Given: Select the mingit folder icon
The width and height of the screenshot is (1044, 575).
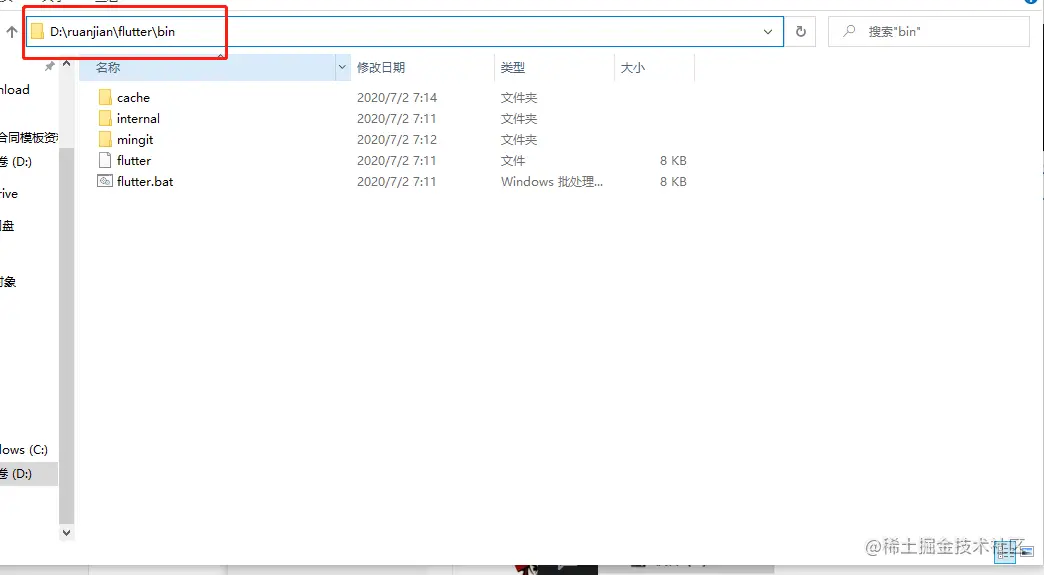Looking at the screenshot, I should point(105,139).
